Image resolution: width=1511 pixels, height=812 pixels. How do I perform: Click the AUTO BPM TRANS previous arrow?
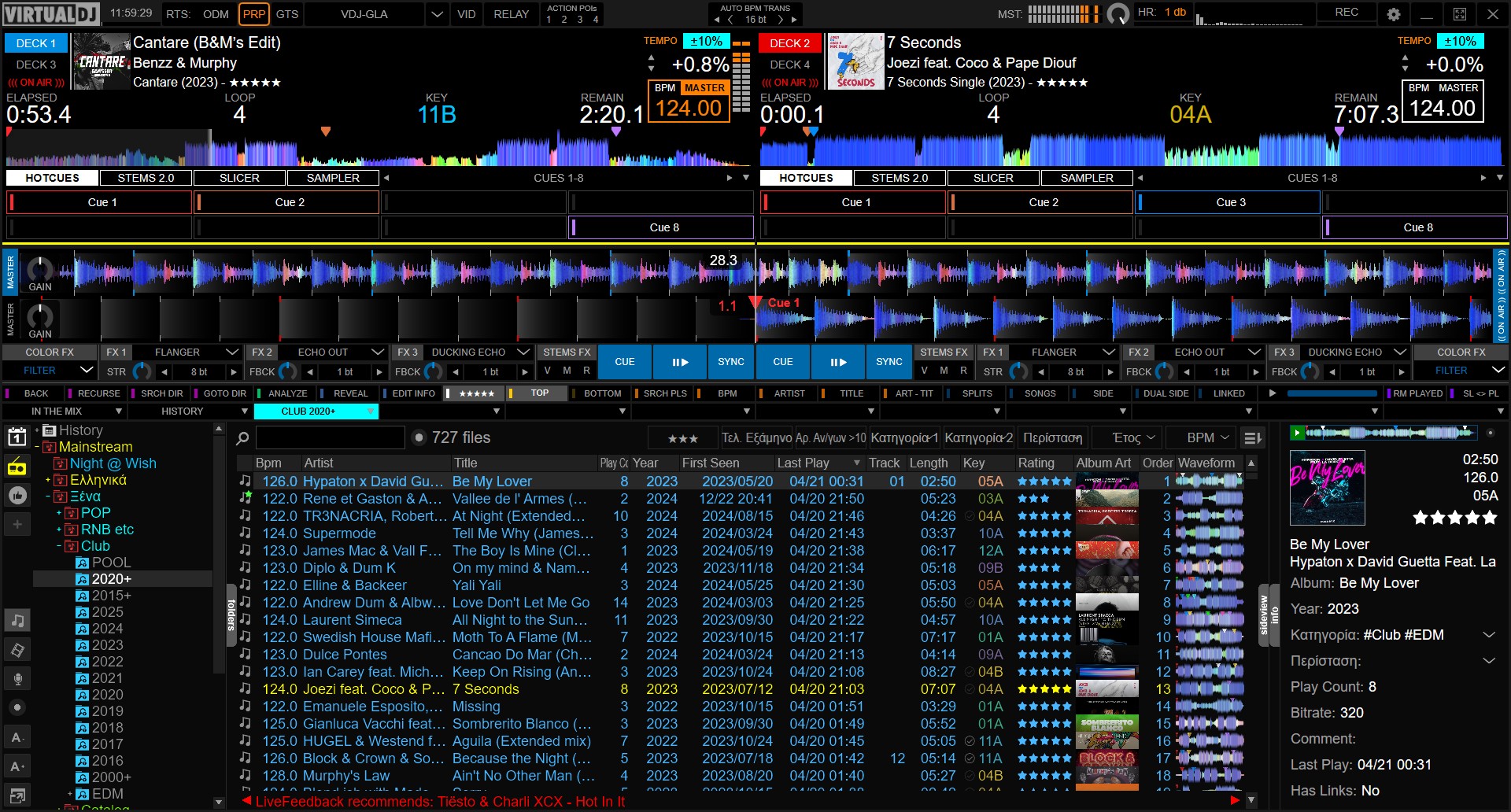716,20
